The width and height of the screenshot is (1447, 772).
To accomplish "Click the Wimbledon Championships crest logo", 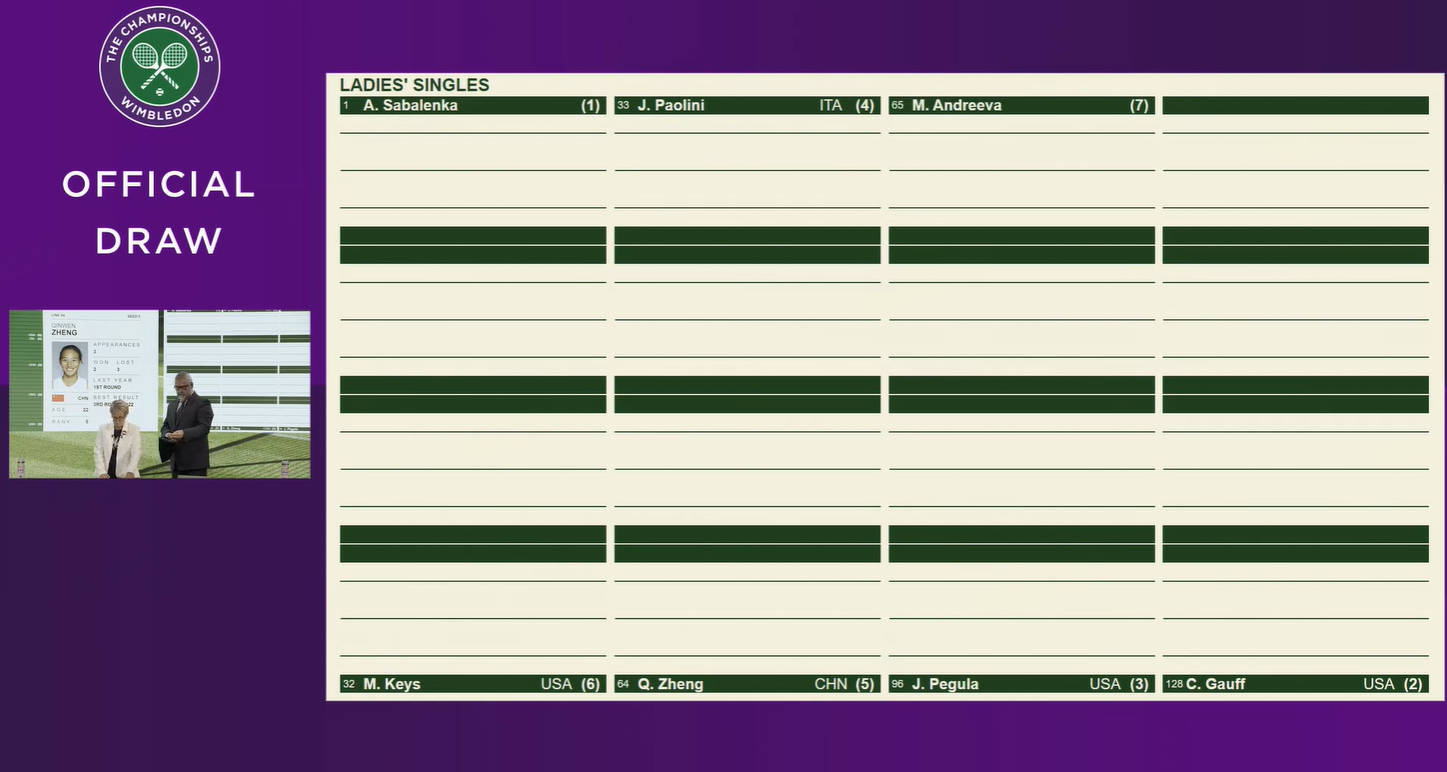I will [160, 66].
